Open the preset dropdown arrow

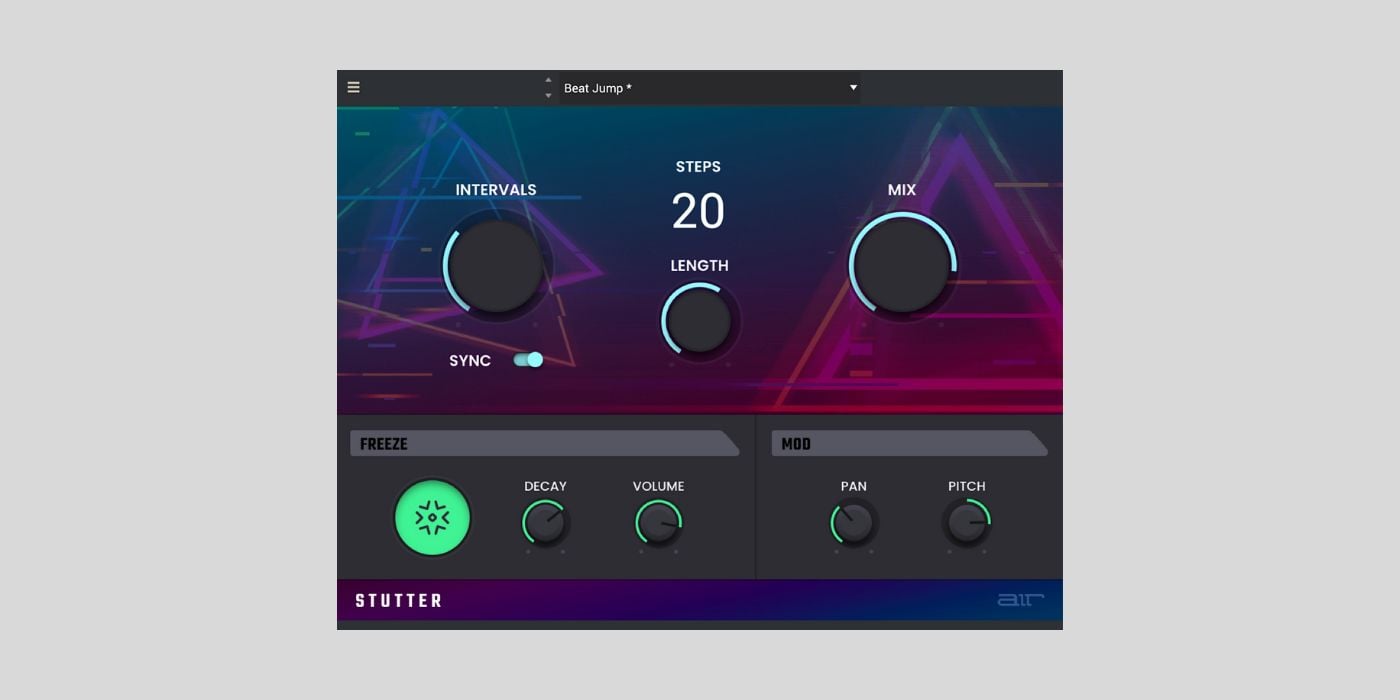tap(853, 88)
